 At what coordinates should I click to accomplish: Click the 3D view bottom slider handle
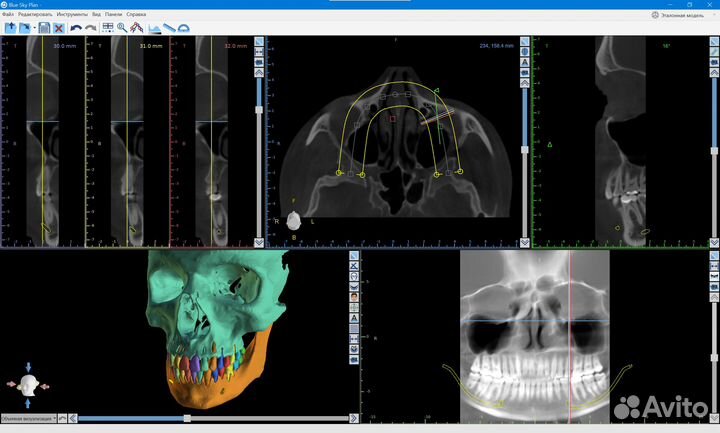[x=187, y=418]
